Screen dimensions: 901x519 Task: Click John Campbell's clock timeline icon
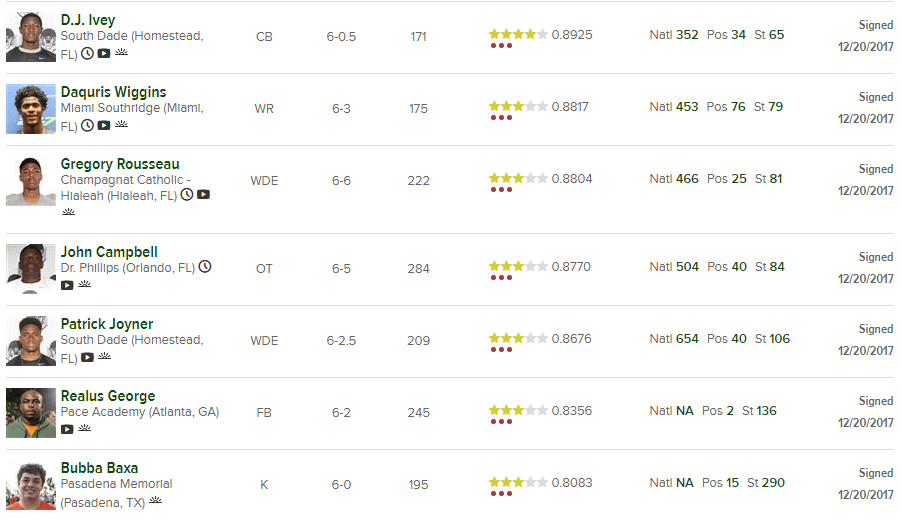205,267
